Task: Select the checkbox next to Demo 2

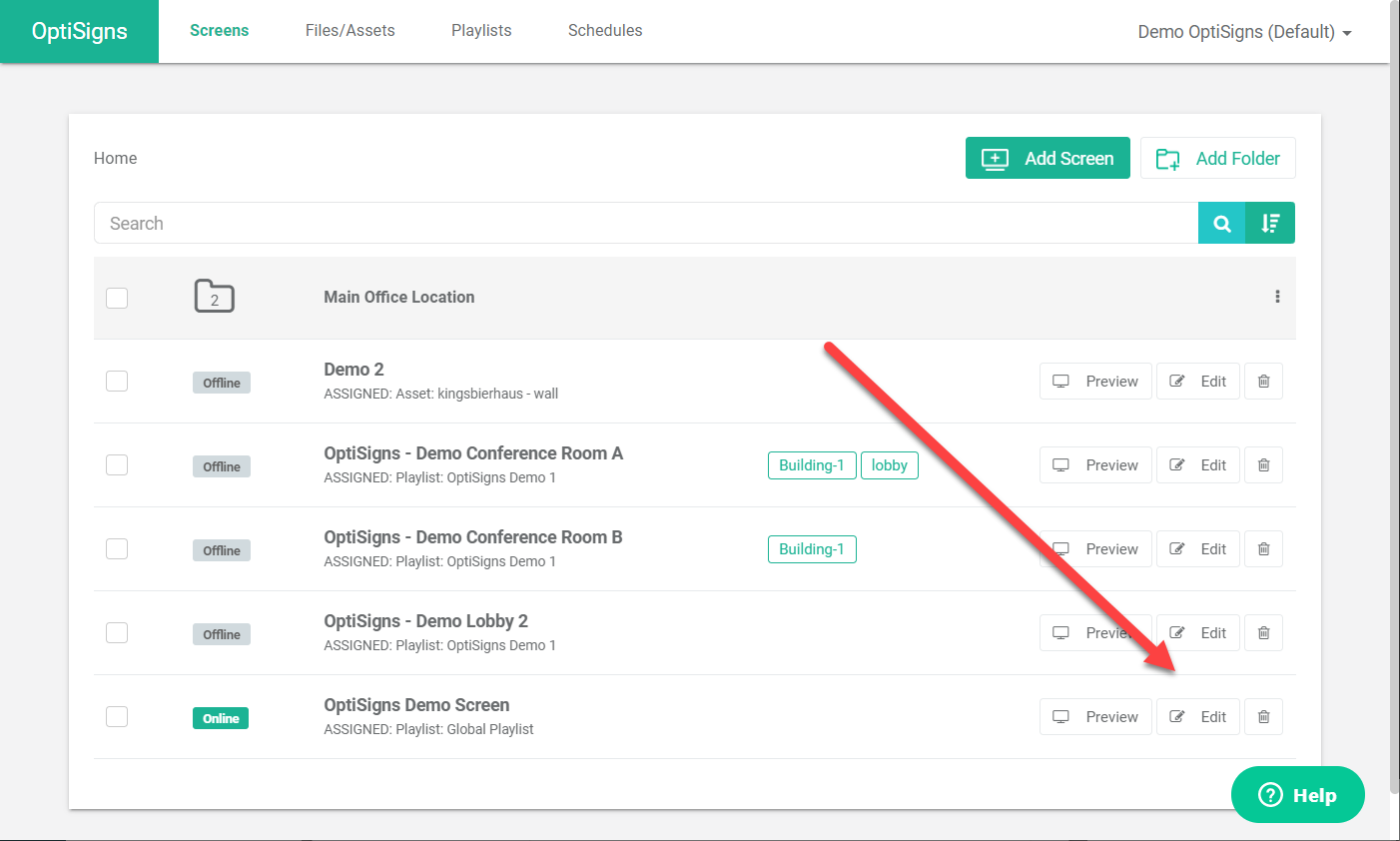Action: tap(117, 381)
